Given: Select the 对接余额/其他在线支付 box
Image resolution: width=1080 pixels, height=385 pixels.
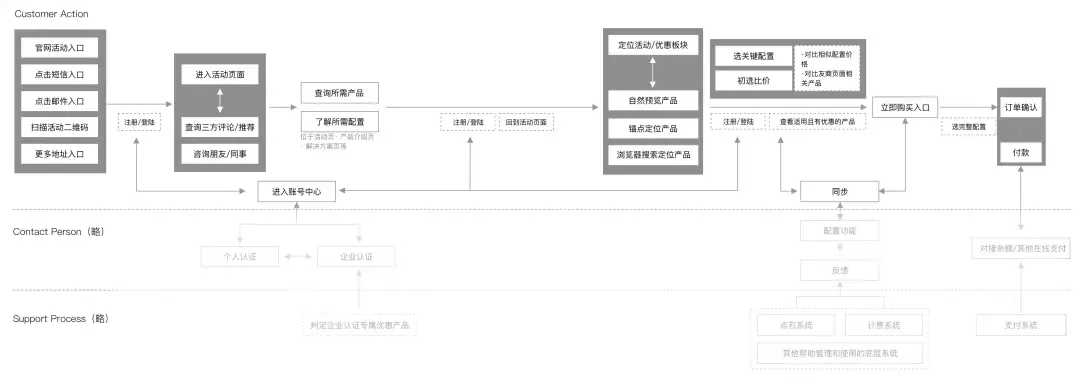Looking at the screenshot, I should 1021,248.
